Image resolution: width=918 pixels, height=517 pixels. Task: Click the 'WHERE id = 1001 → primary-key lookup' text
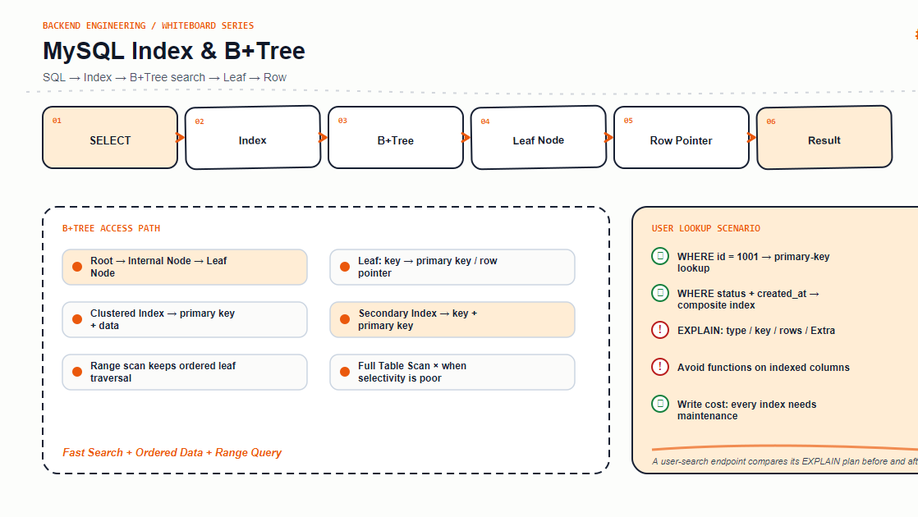(x=753, y=262)
